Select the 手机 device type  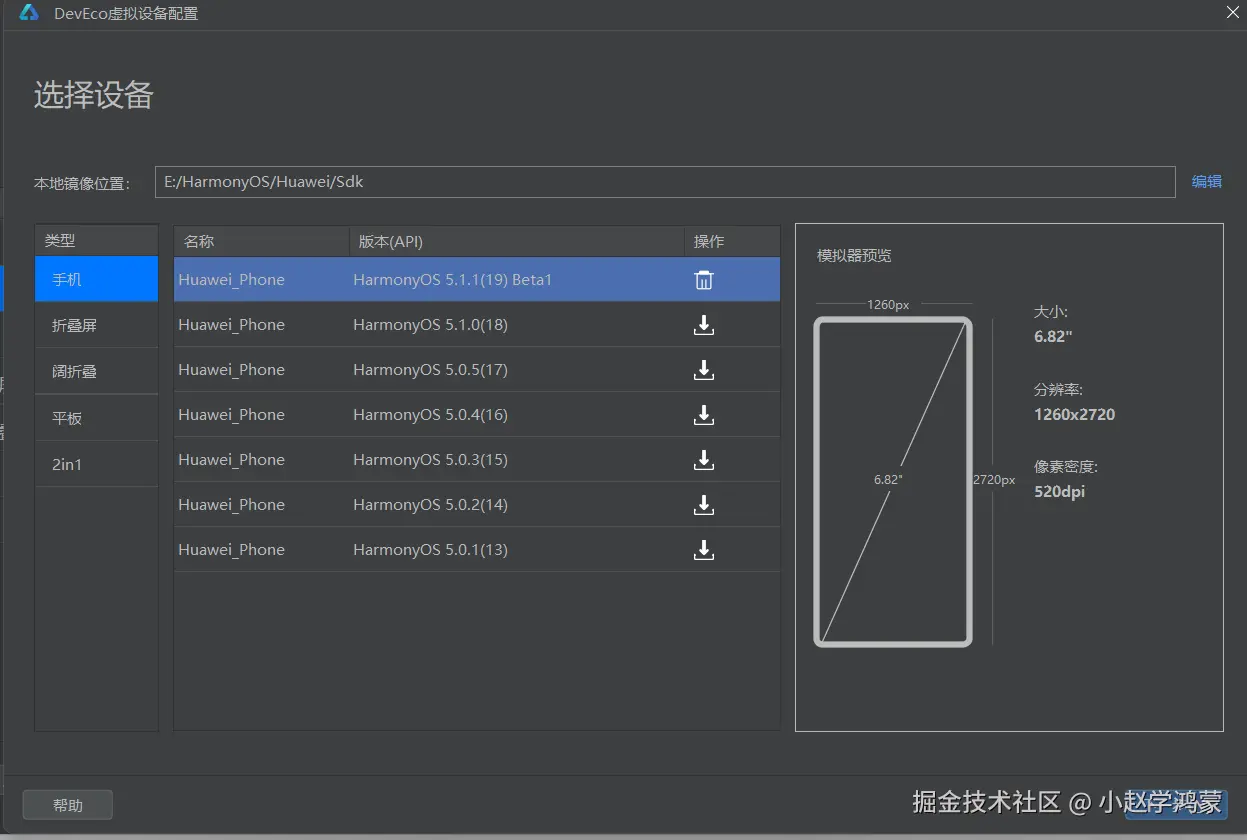click(x=97, y=279)
